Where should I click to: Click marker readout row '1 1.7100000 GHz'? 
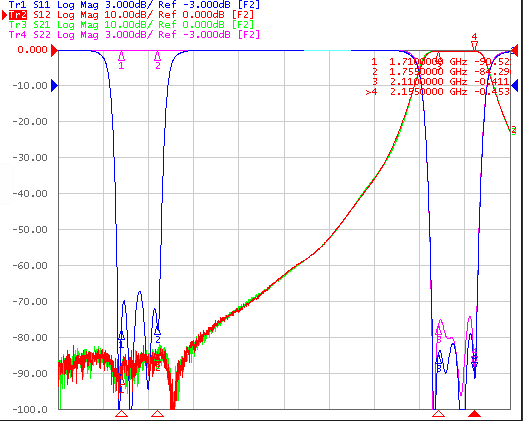(441, 62)
